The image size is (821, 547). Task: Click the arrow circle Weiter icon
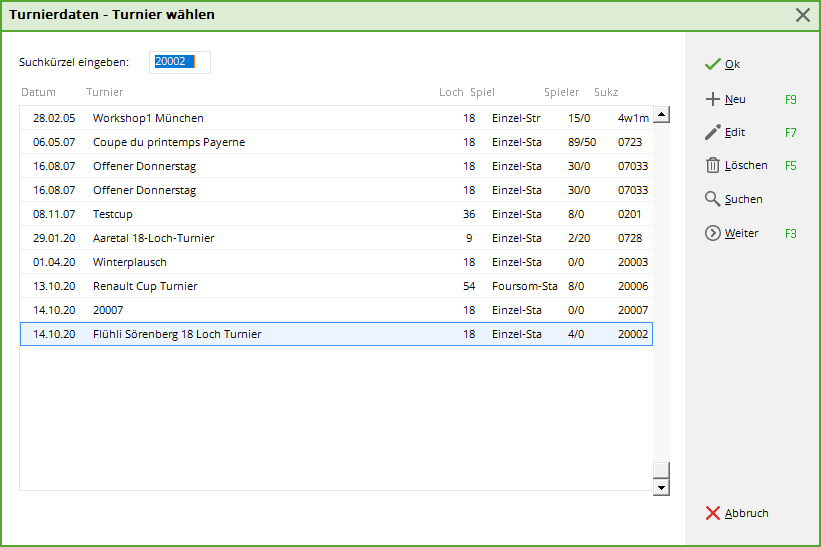[712, 233]
